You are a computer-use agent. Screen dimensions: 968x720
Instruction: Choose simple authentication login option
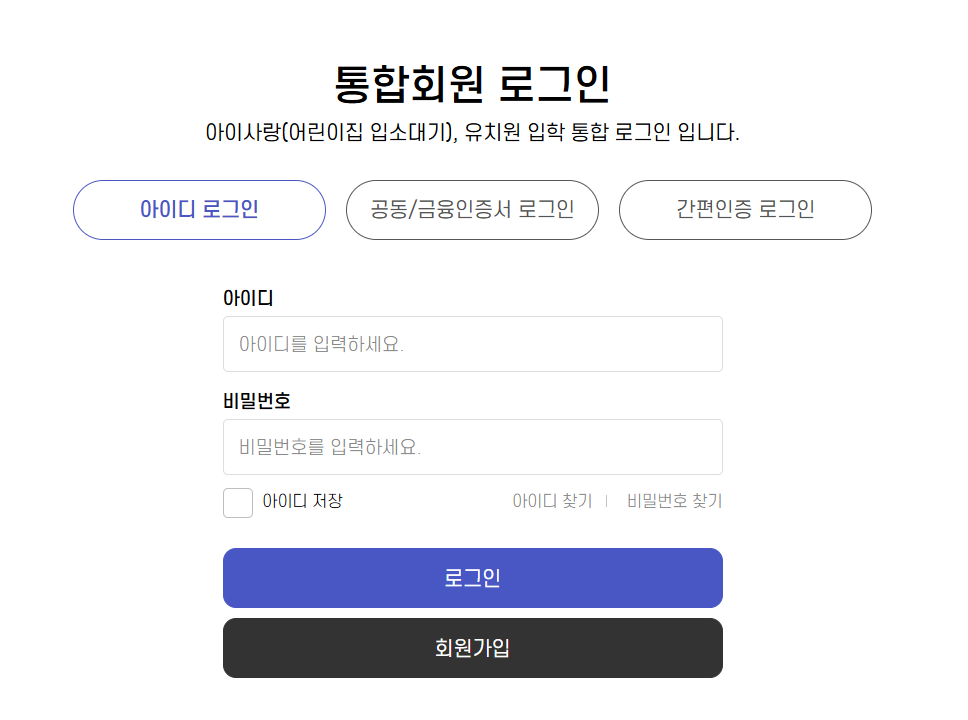744,210
